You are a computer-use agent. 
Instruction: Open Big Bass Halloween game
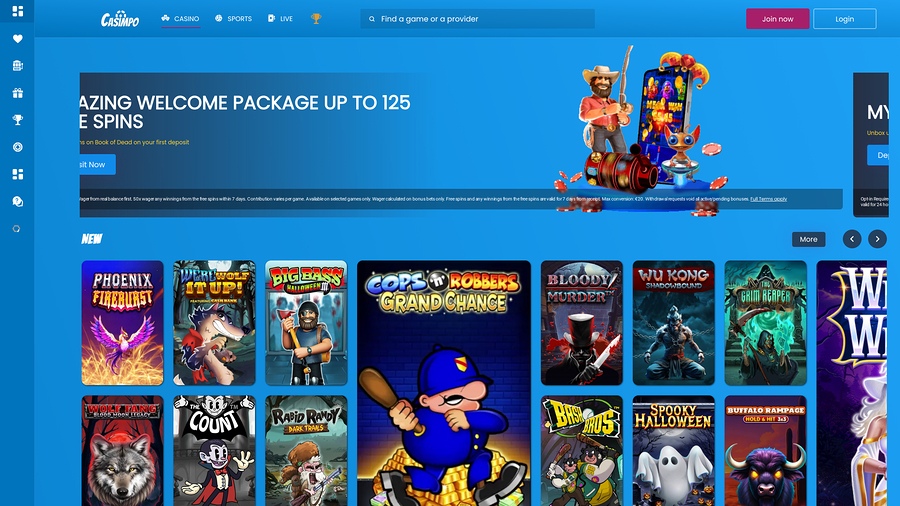[306, 323]
